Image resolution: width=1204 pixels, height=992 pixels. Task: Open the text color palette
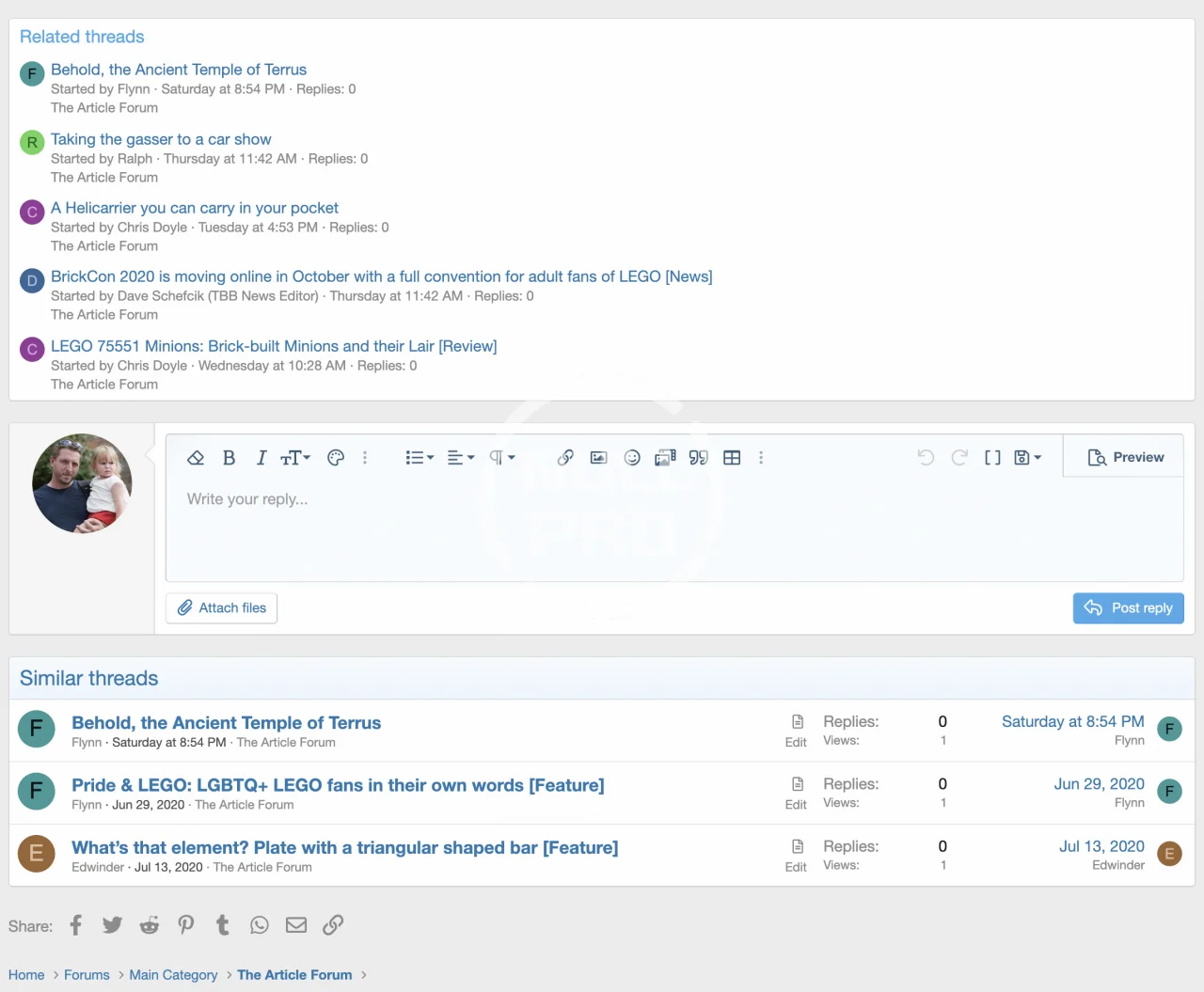point(336,458)
